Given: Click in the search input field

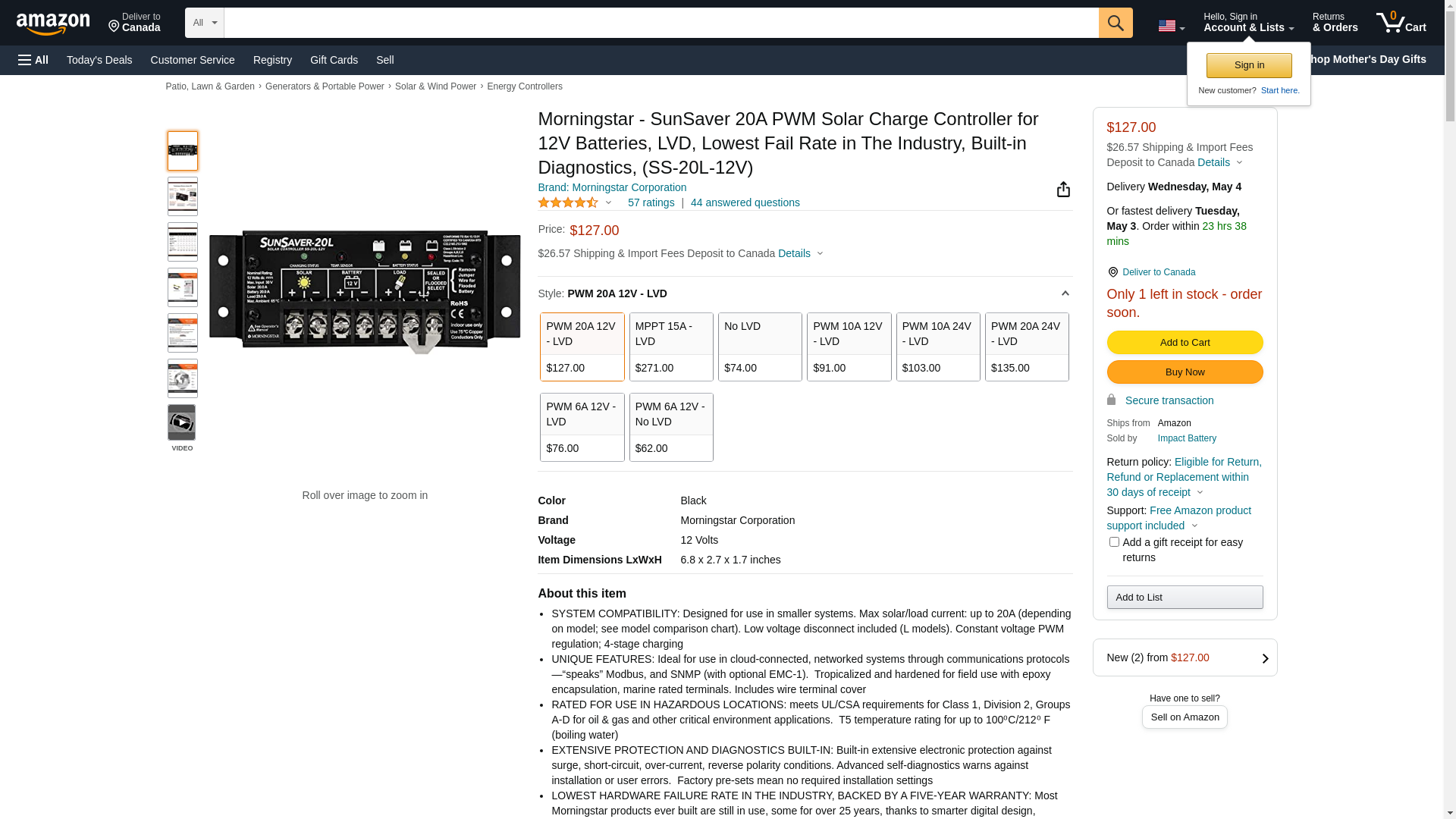Looking at the screenshot, I should (660, 23).
